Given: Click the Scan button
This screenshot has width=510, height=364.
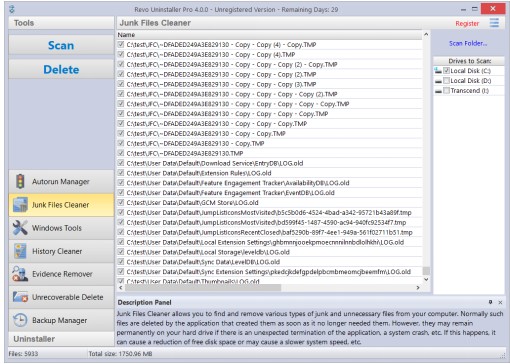Looking at the screenshot, I should click(x=61, y=45).
